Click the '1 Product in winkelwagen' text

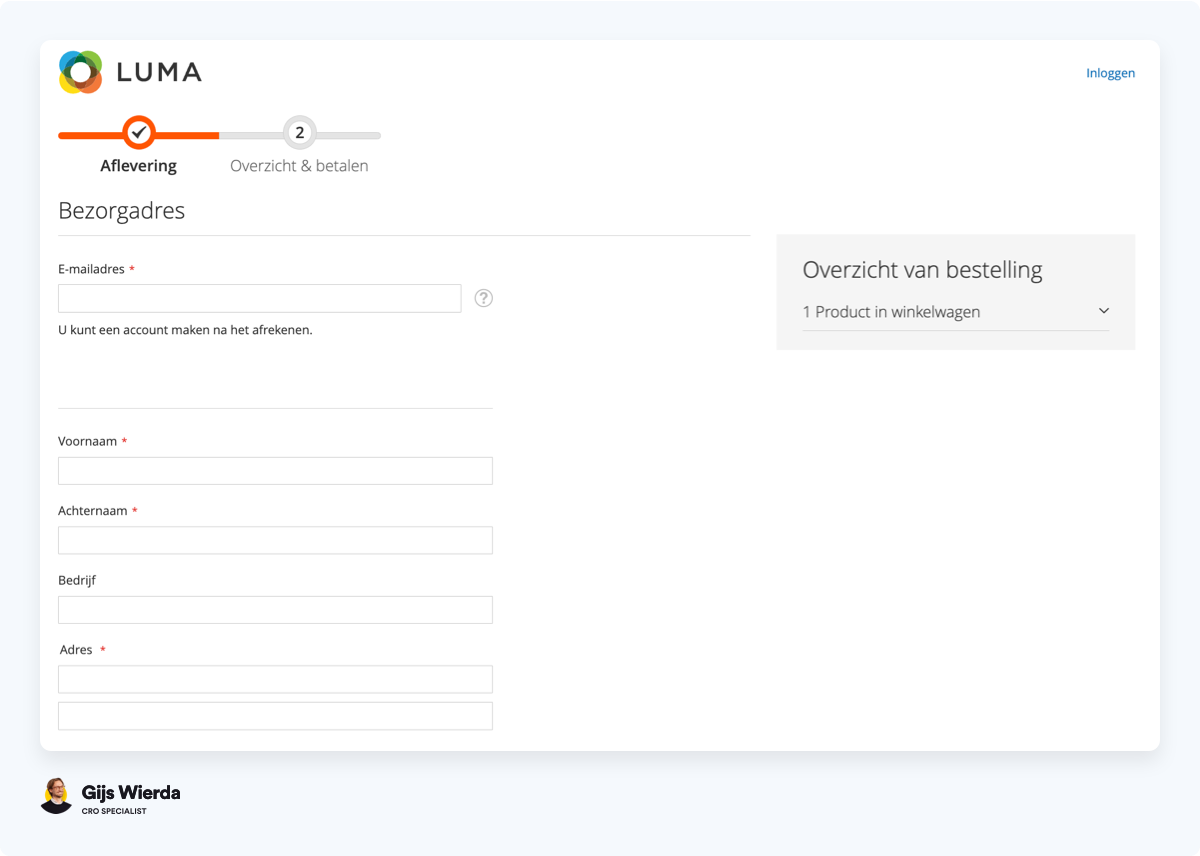(x=891, y=312)
